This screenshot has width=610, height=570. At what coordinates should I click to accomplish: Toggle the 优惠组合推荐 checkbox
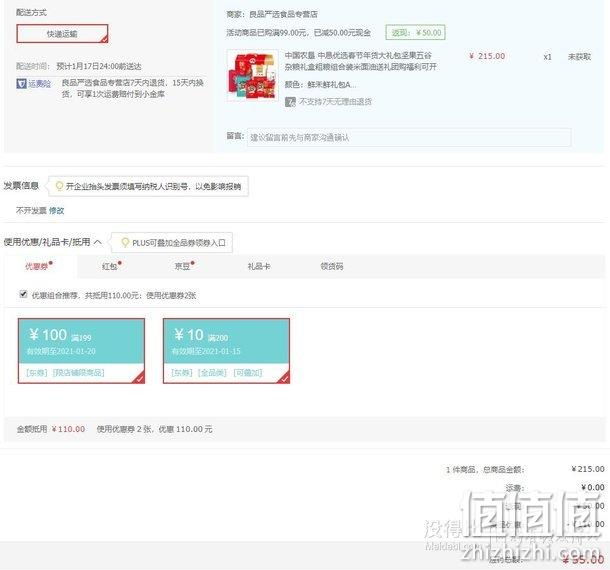pos(23,294)
